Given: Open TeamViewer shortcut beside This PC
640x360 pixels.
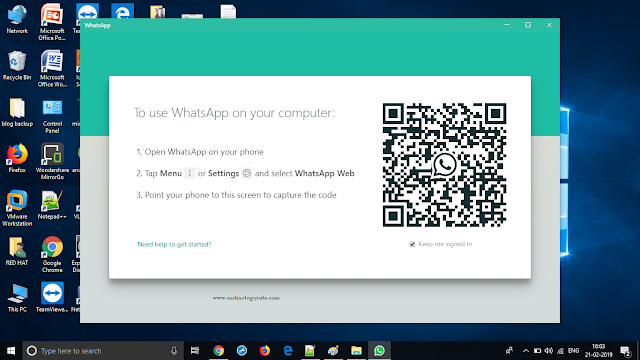Looking at the screenshot, I should coord(52,297).
